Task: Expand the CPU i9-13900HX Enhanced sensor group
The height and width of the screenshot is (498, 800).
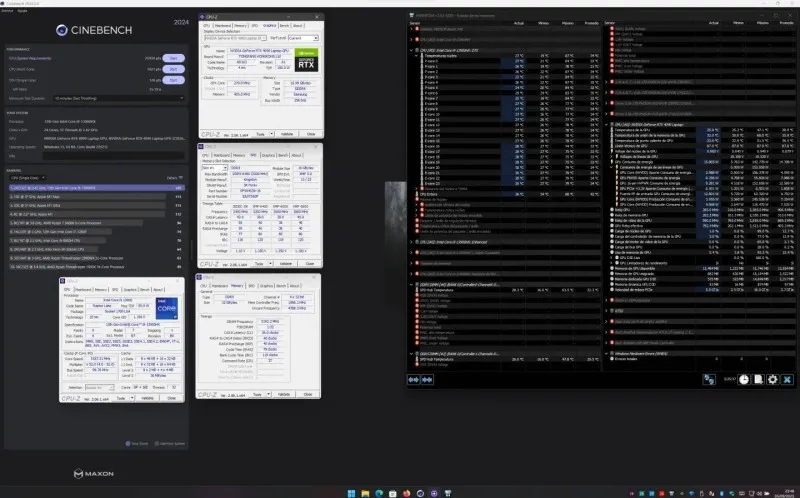Action: tap(411, 242)
